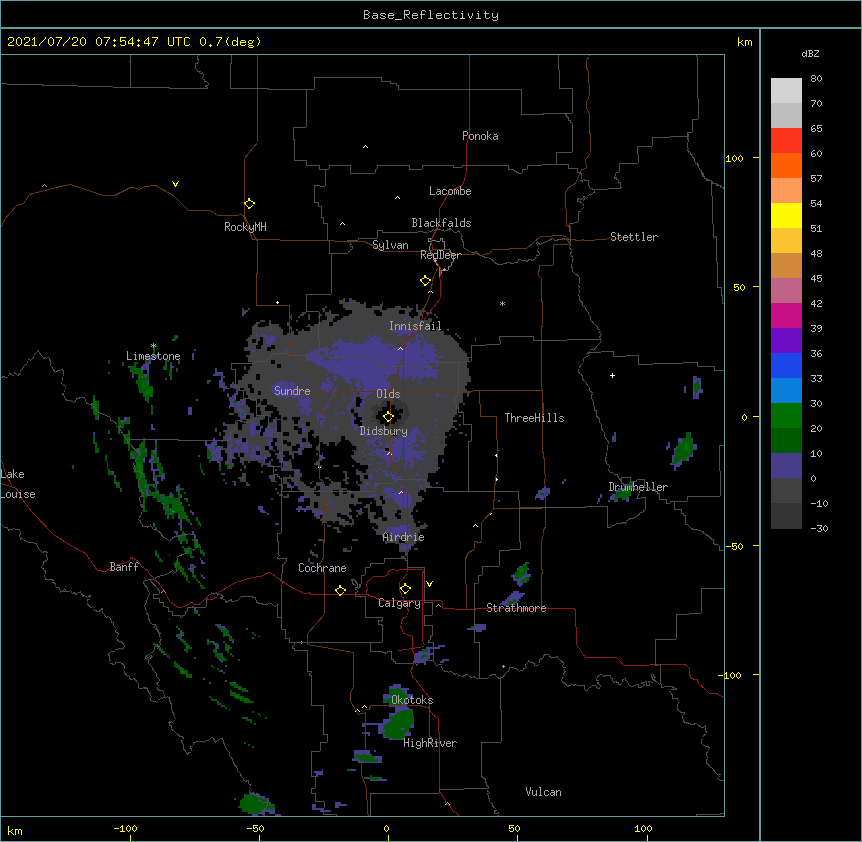Select the Cochrane label
Screen dimensions: 862x842
coord(322,568)
